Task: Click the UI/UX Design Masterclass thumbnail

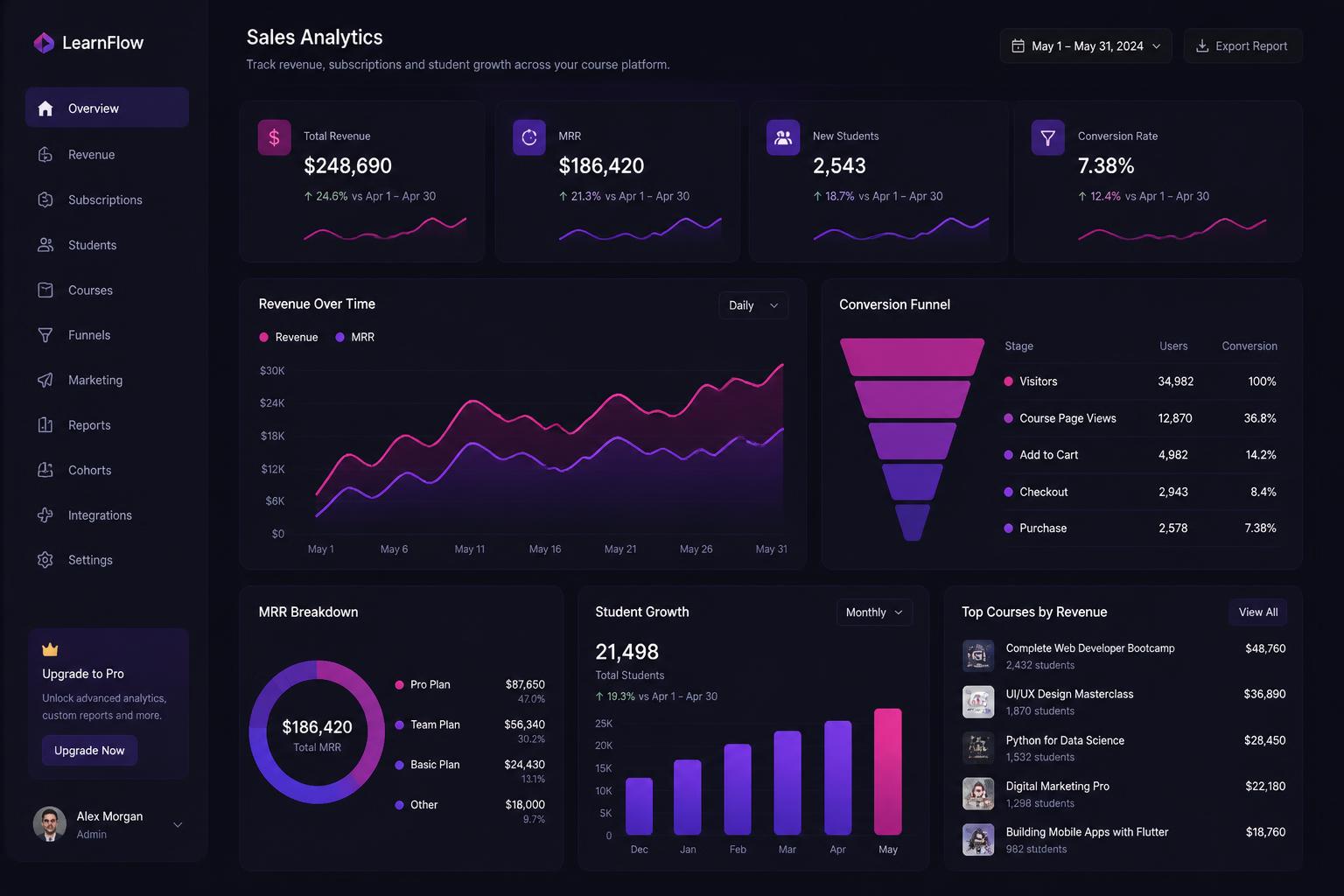Action: click(x=978, y=702)
